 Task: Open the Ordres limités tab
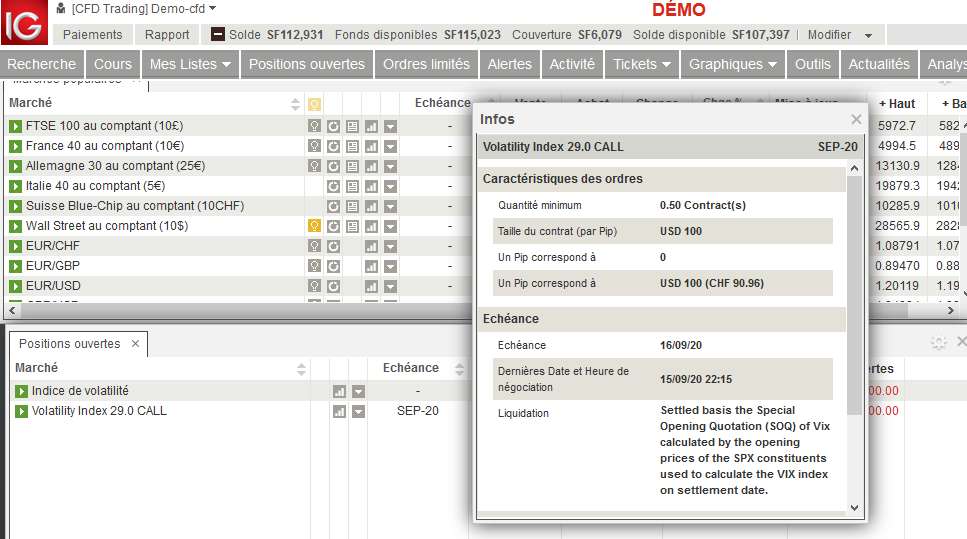click(426, 64)
